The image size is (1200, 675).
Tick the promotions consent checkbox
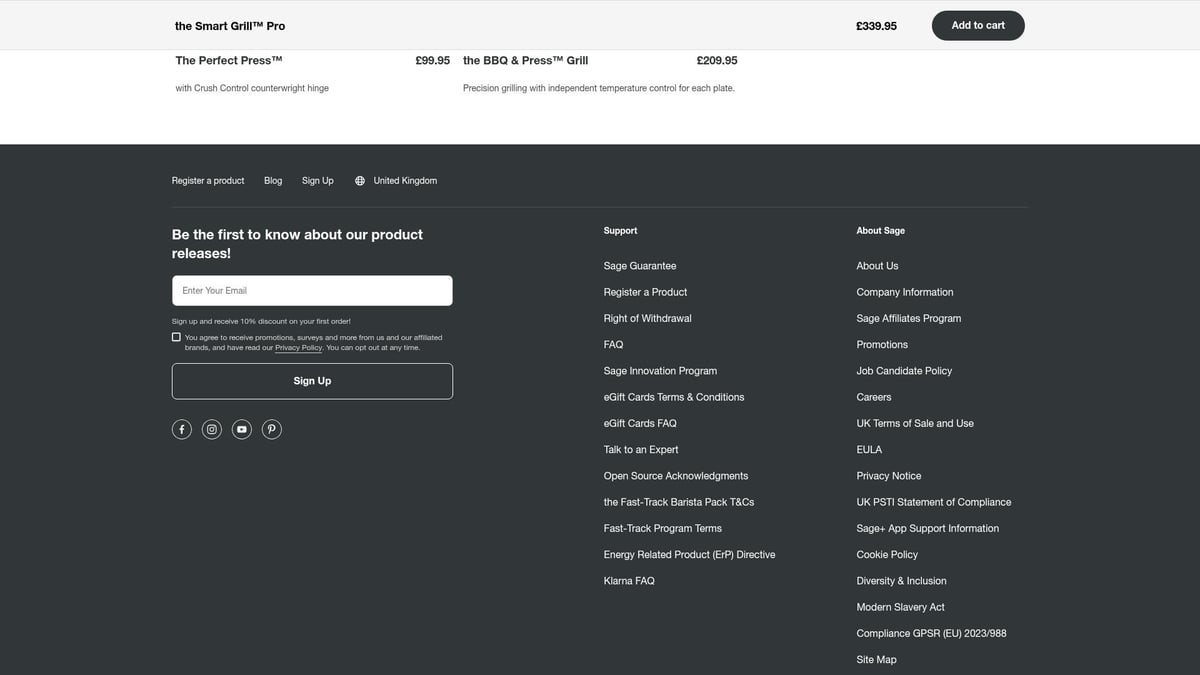coord(176,337)
